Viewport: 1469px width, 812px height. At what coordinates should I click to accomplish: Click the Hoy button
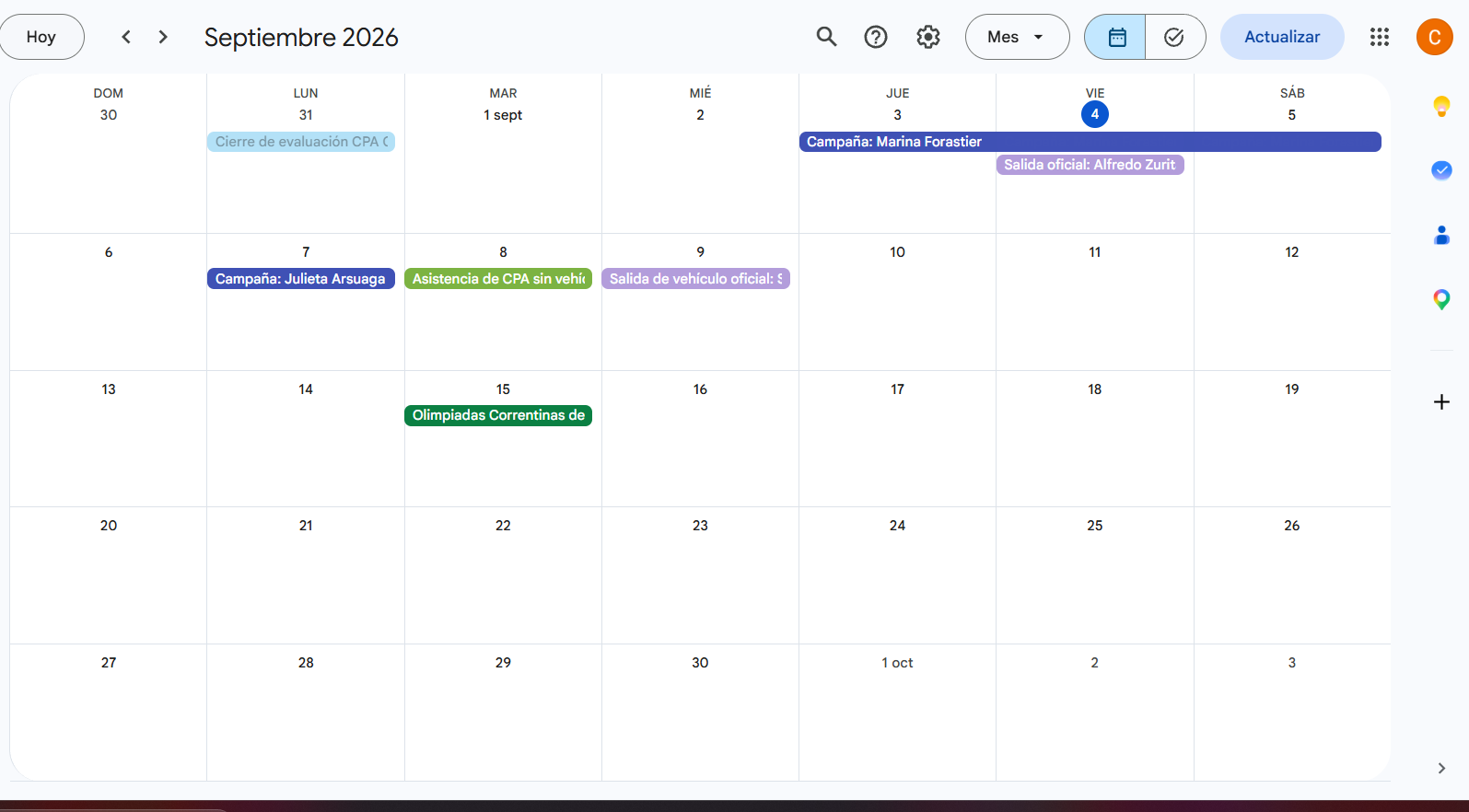(x=41, y=37)
